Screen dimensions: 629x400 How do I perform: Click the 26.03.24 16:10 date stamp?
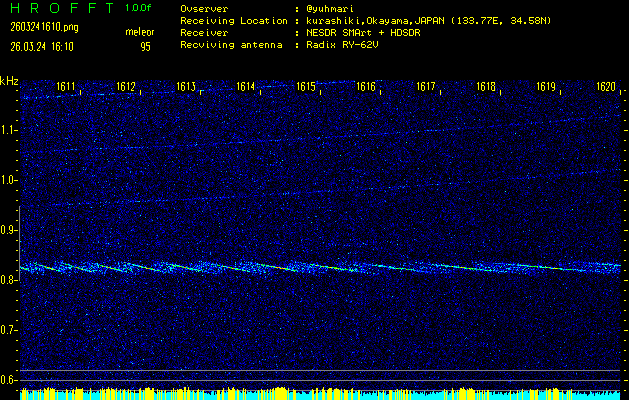point(44,46)
